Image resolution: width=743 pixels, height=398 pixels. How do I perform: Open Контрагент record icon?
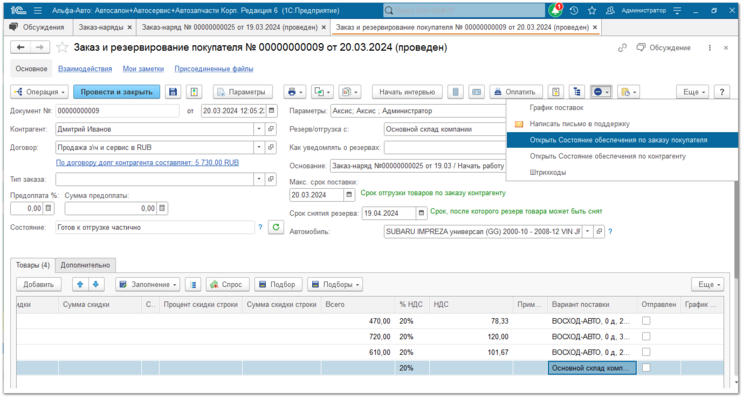(271, 129)
